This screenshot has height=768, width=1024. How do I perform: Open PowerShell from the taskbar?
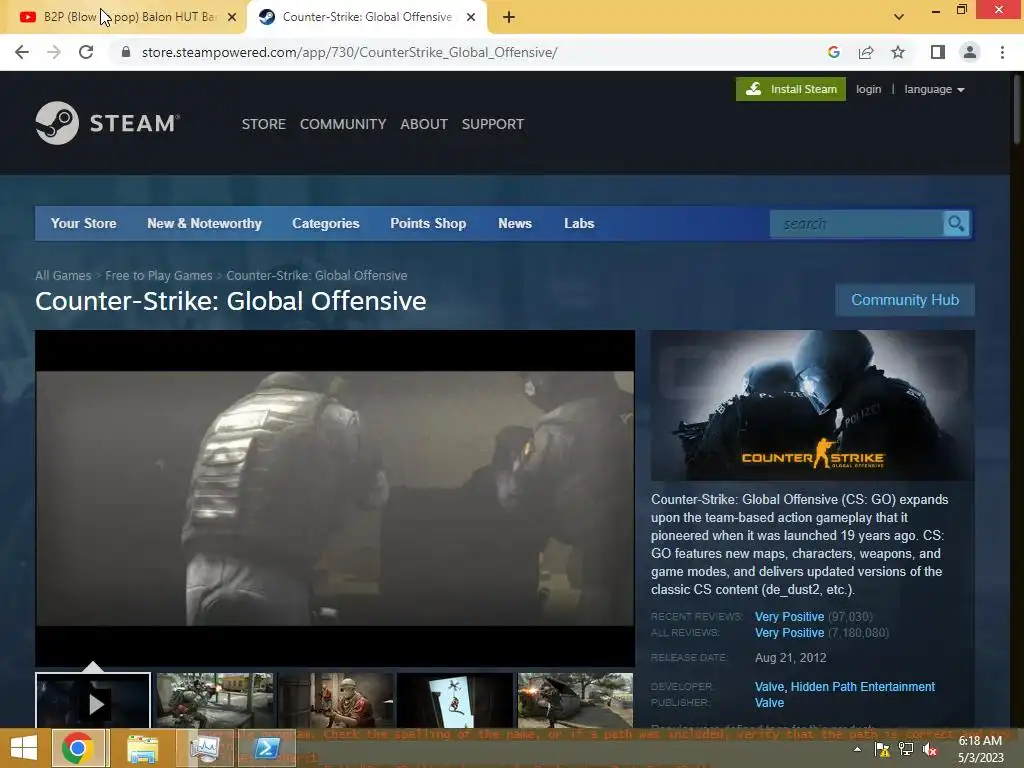coord(266,748)
